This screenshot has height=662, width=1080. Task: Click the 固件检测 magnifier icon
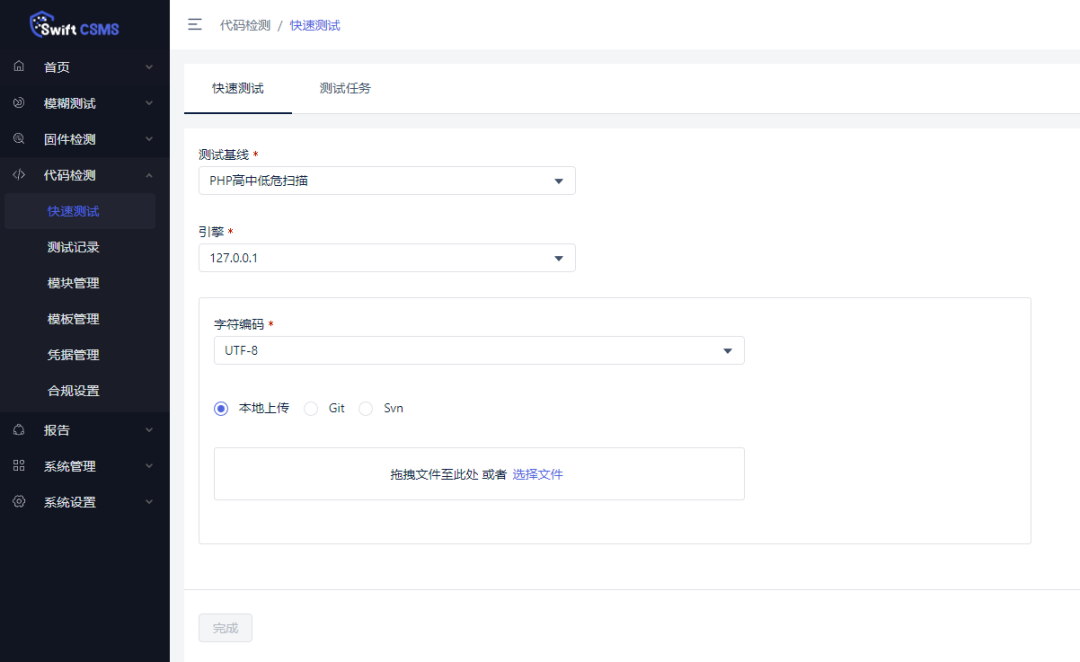(x=19, y=139)
